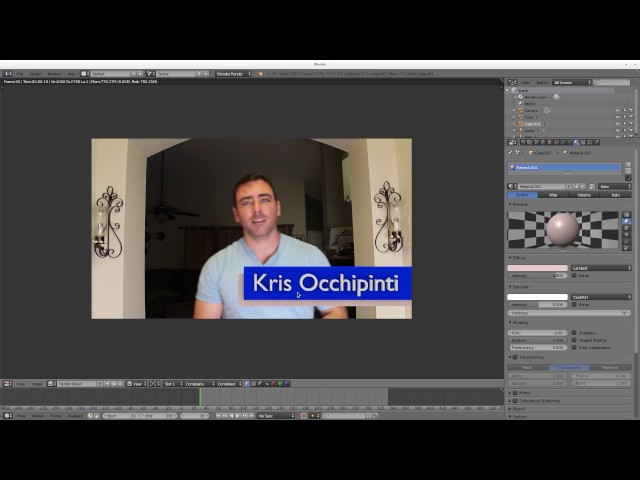The height and width of the screenshot is (480, 640).
Task: Show the green channel in image editor
Action: tap(280, 384)
